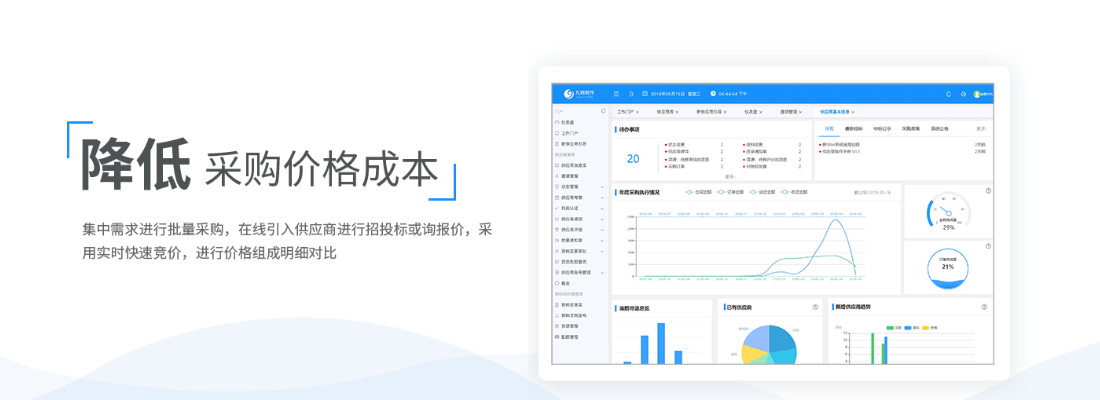
Task: Close the 邀请管理 tab
Action: click(800, 112)
